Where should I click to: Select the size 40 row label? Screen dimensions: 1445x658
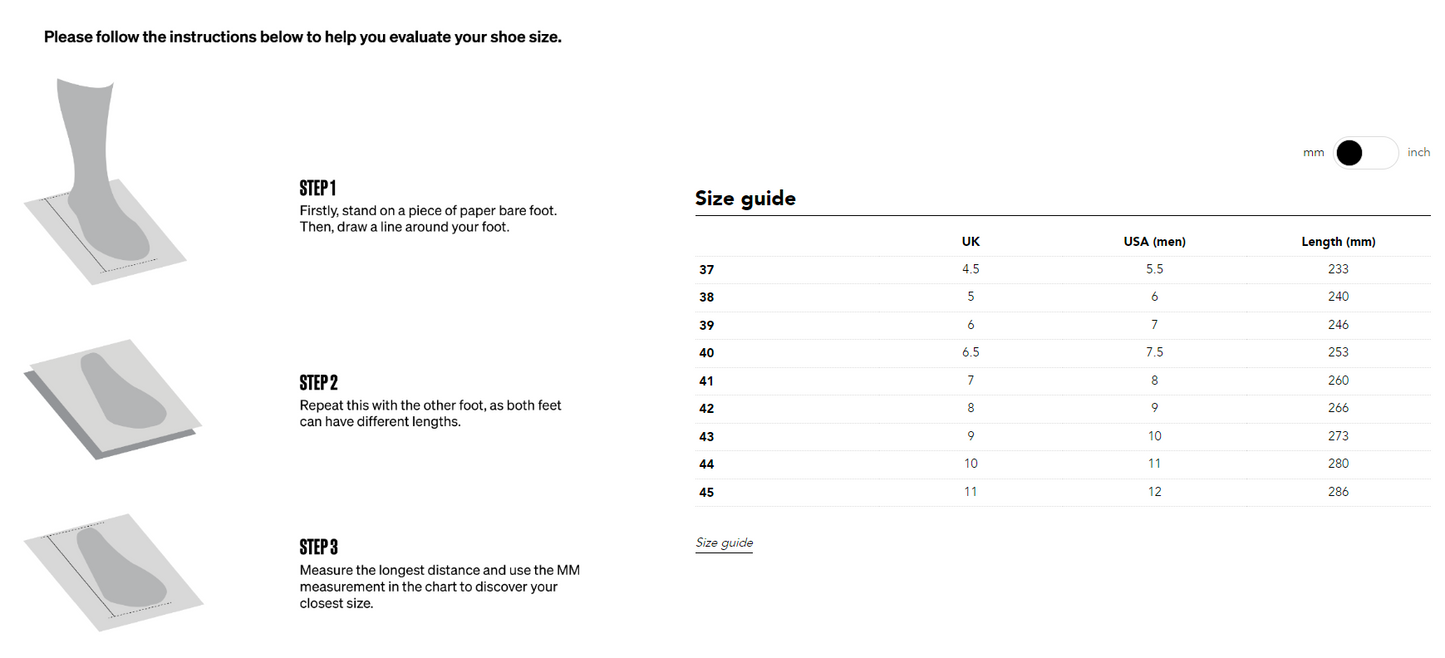pos(707,353)
